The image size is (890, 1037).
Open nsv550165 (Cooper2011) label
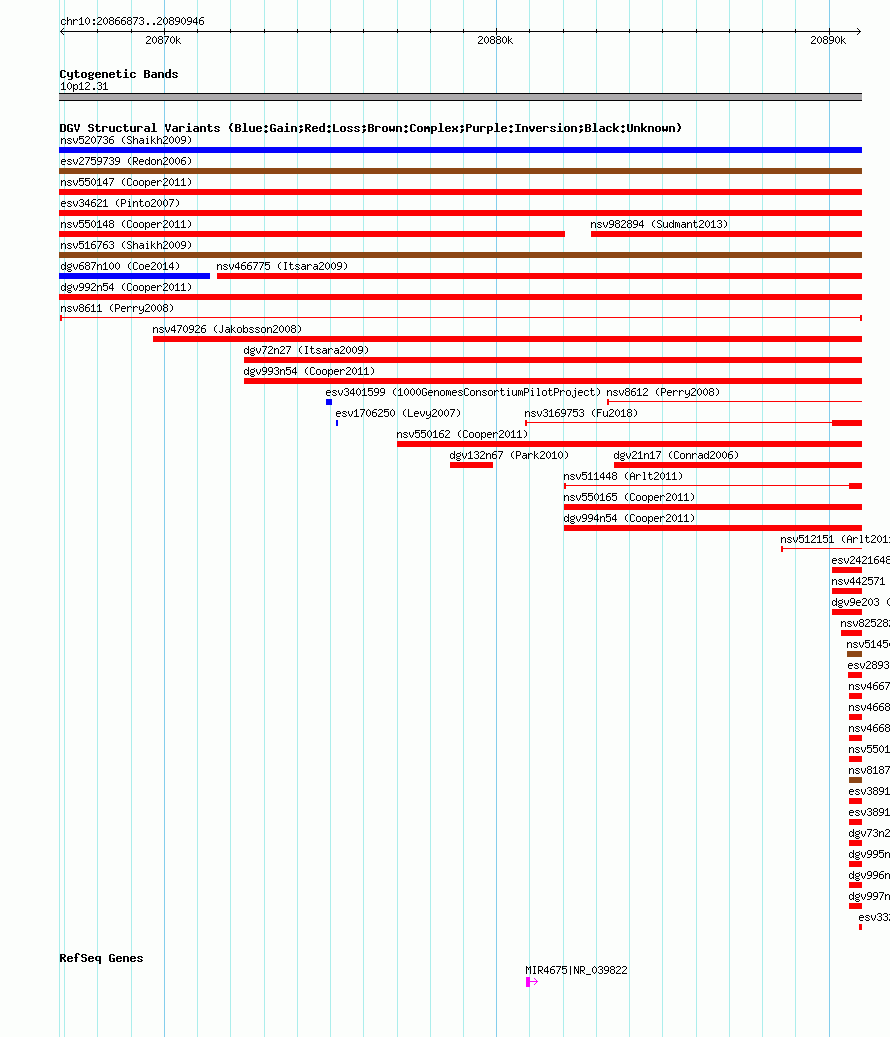pos(629,497)
